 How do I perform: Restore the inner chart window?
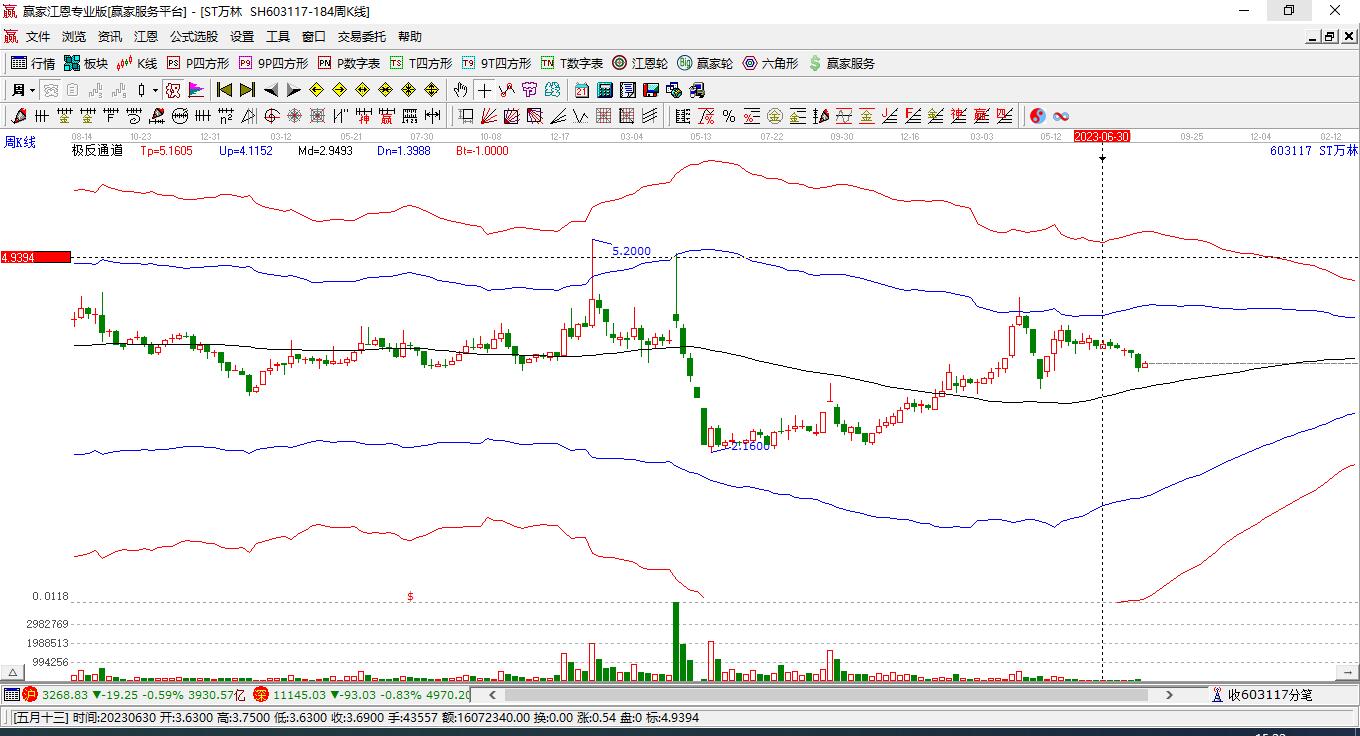1329,37
